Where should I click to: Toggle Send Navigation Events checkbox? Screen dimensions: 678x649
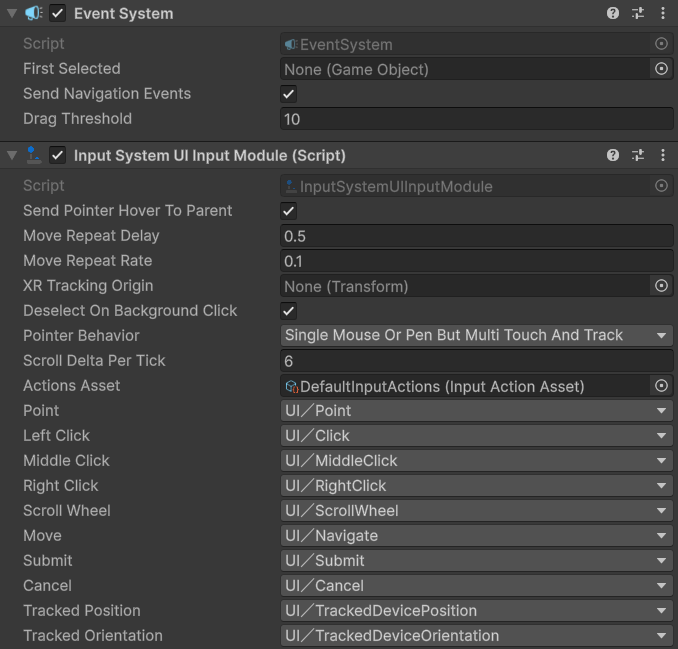[x=288, y=94]
